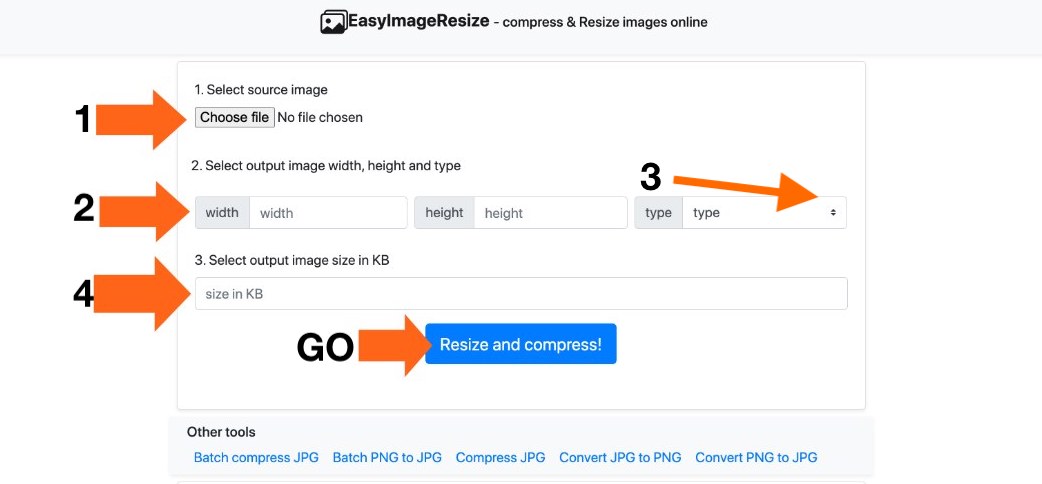Click the Choose file button
This screenshot has width=1042, height=484.
(x=234, y=118)
